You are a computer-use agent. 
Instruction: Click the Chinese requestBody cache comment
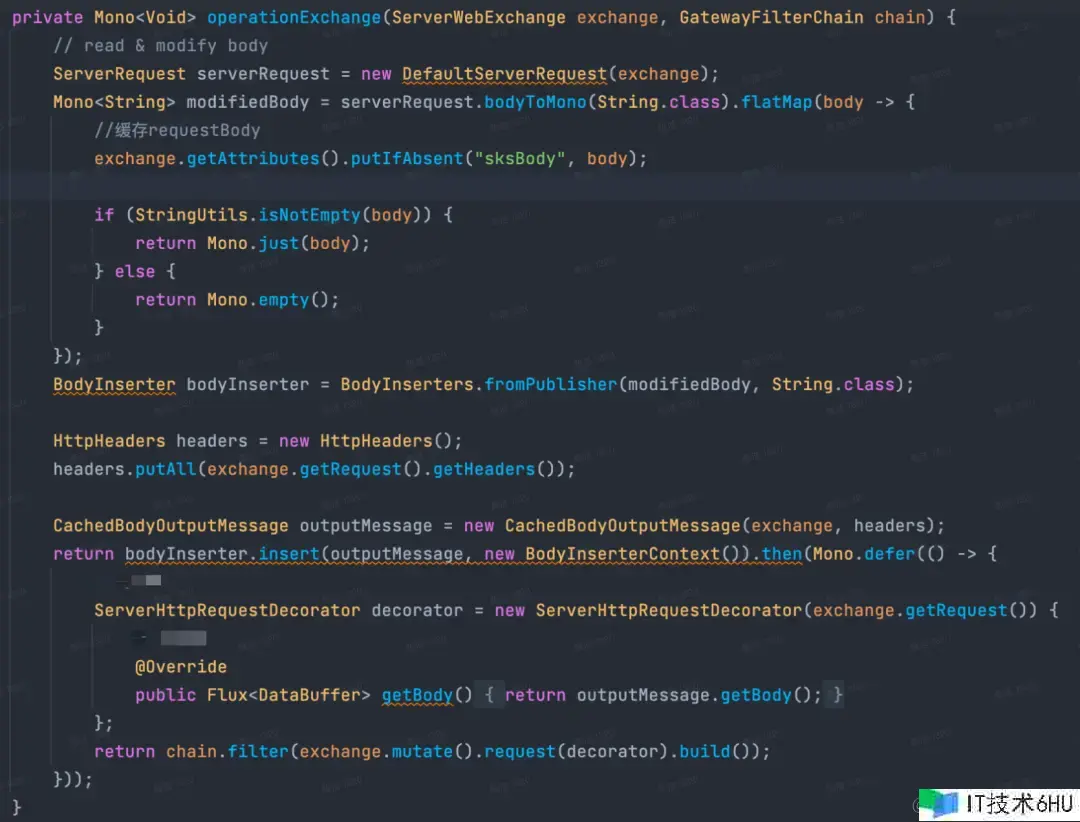pos(177,130)
